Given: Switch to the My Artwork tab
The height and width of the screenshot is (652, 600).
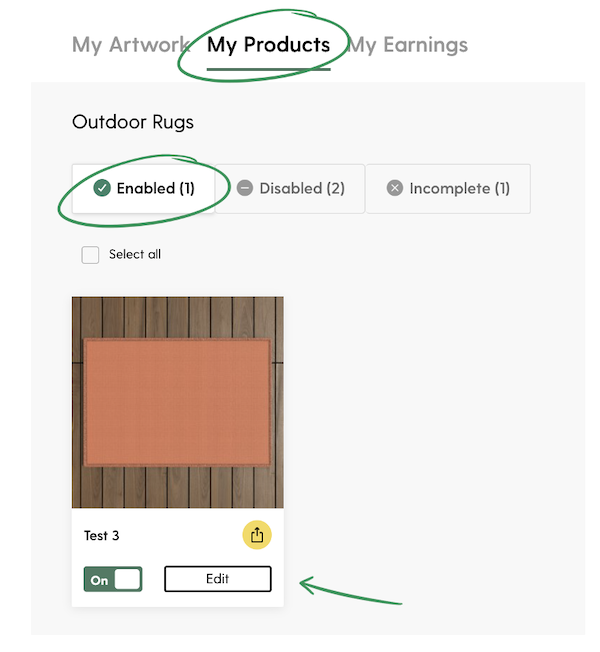Looking at the screenshot, I should tap(131, 45).
